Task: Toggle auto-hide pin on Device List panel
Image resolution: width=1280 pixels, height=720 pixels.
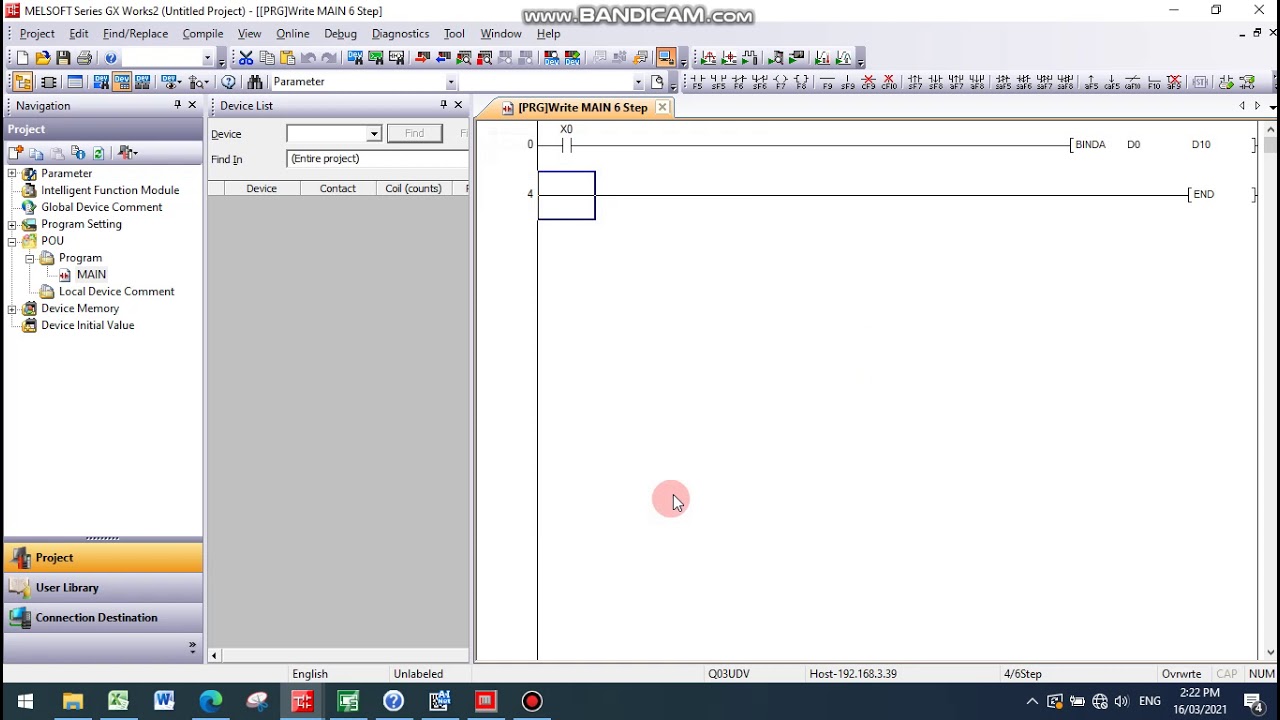Action: tap(444, 105)
